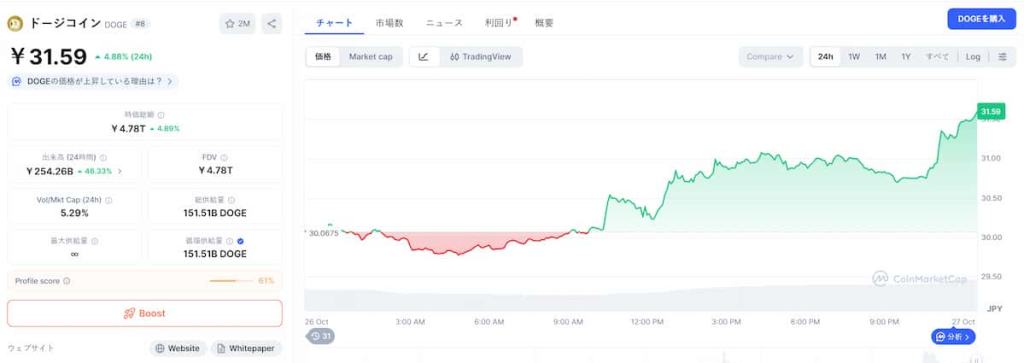This screenshot has width=1024, height=363.
Task: Show info for Vol/Mkt Cap (24h)
Action: click(x=108, y=200)
